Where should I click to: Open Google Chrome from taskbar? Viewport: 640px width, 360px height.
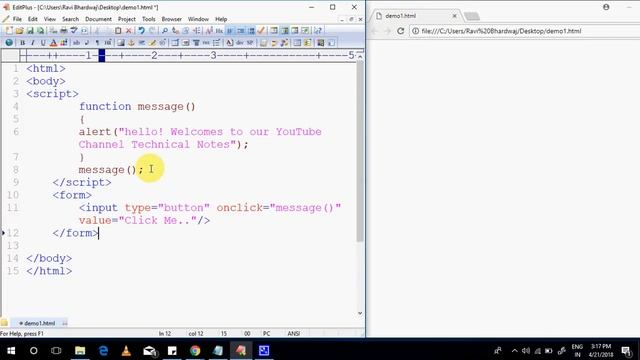(x=195, y=350)
